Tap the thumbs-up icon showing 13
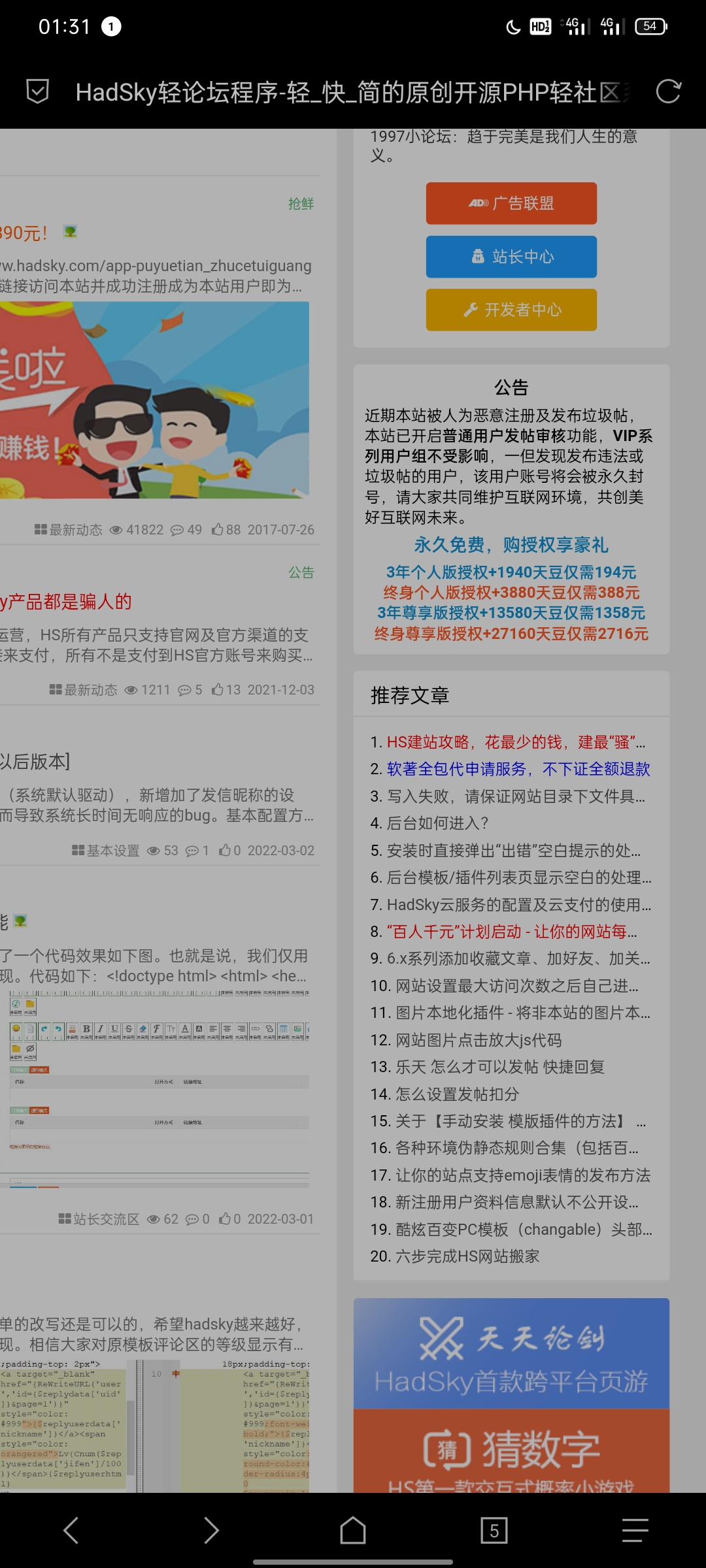The height and width of the screenshot is (1568, 706). (x=218, y=689)
